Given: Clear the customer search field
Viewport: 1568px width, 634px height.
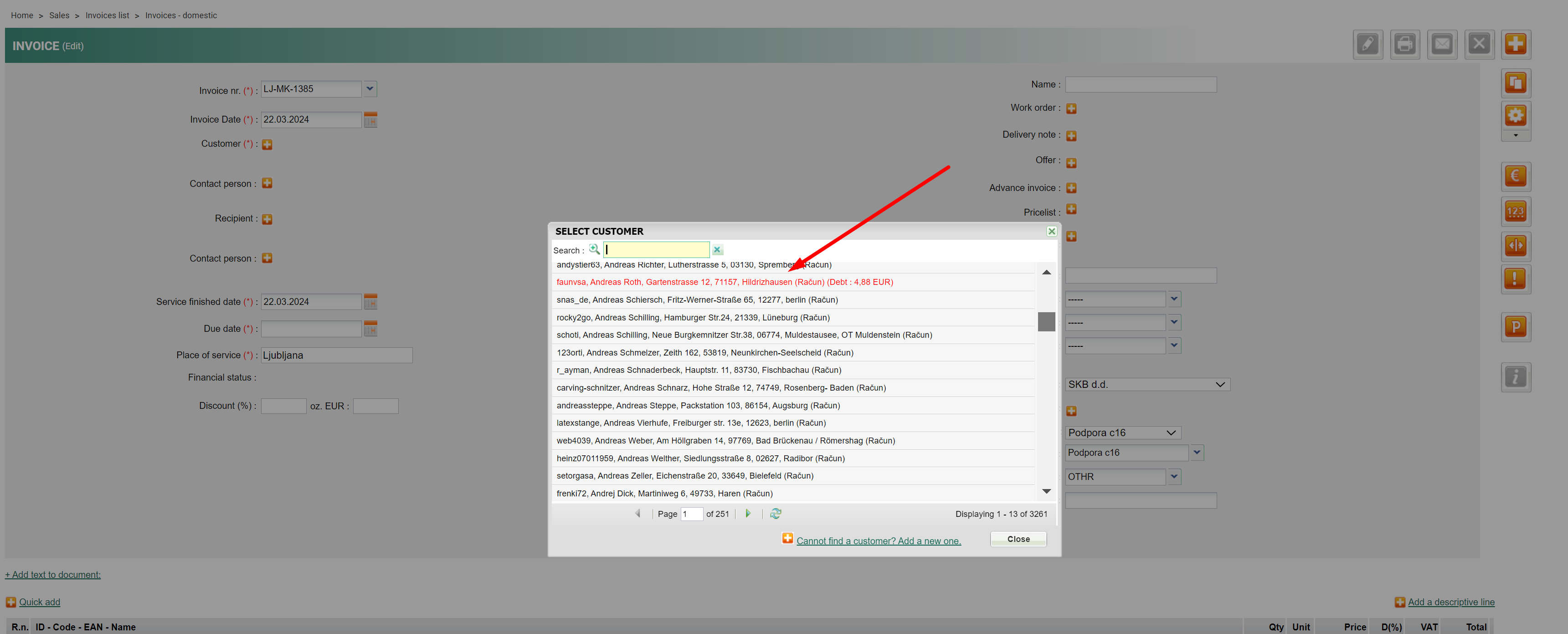Looking at the screenshot, I should click(x=717, y=250).
